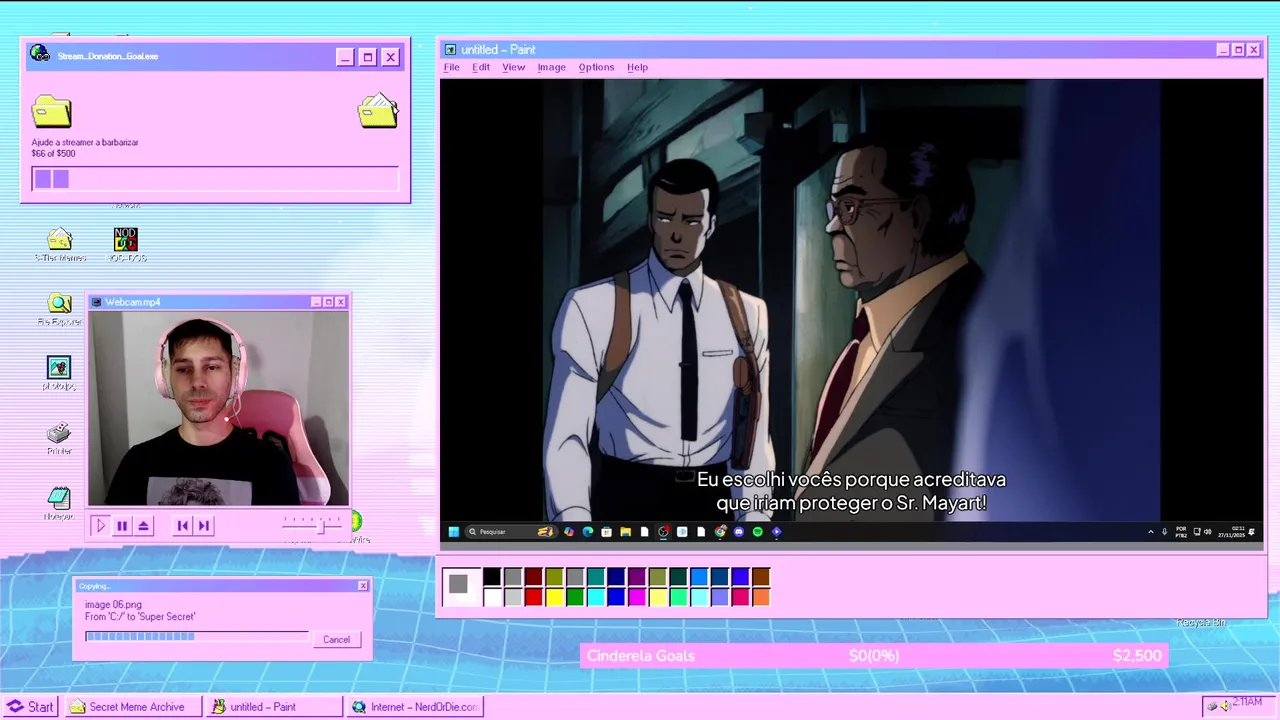Skip to previous track in Webcam.mp4 player
Screen dimensions: 1280x720
click(x=182, y=526)
